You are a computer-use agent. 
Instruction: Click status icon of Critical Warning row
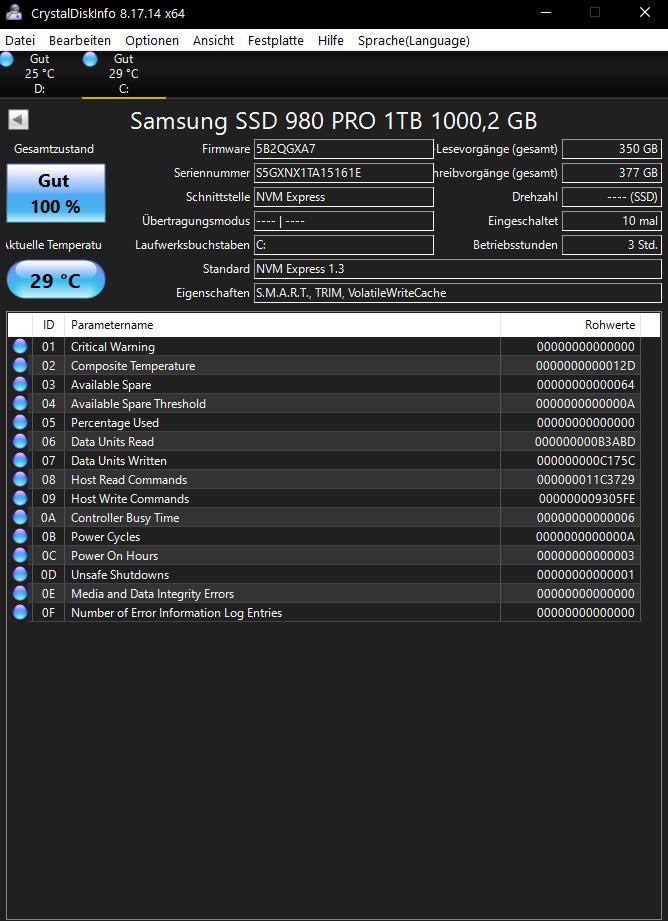coord(20,347)
